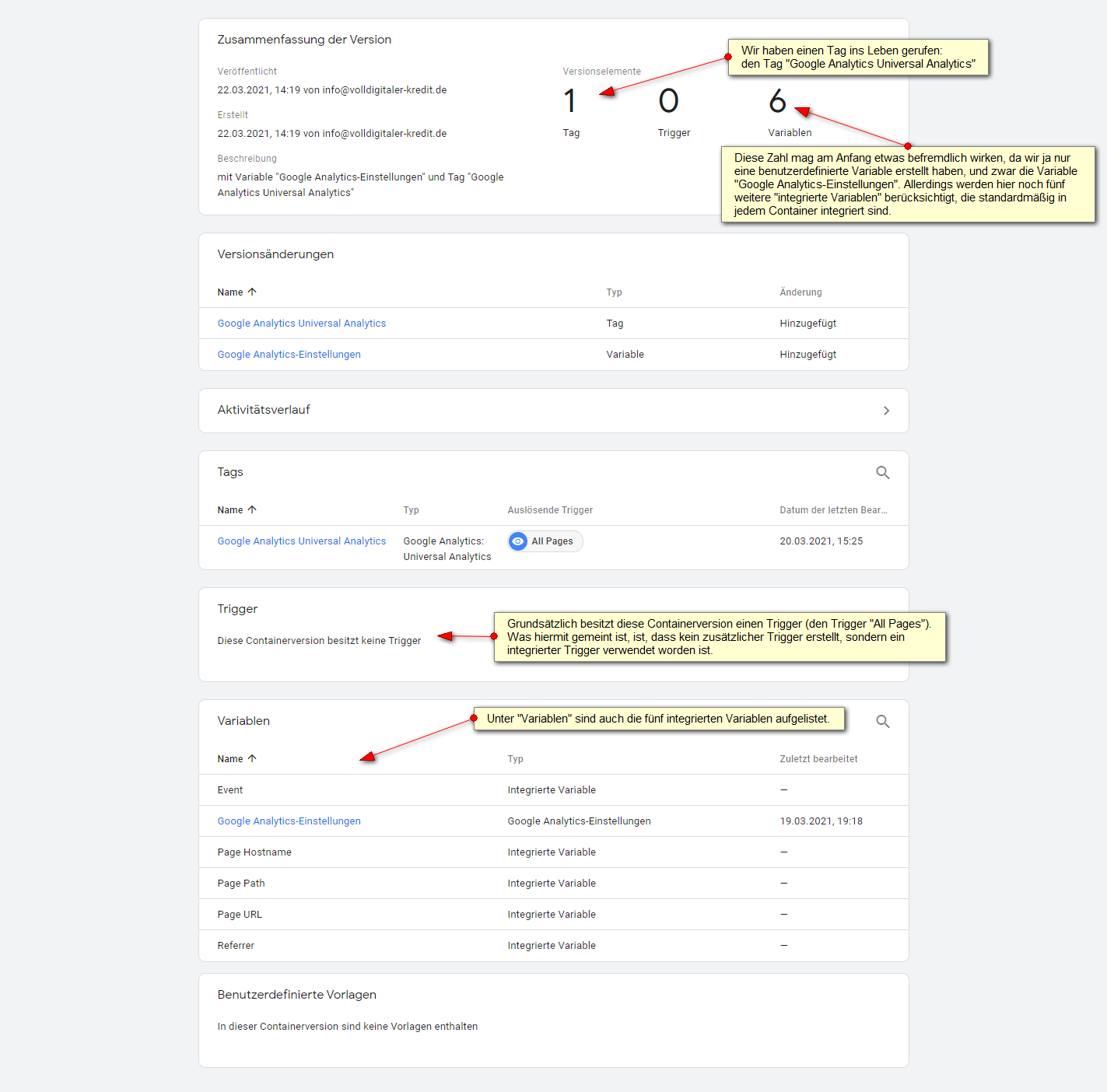Screen dimensions: 1107x1092
Task: Click the Auslösende Trigger column header
Action: coord(550,510)
